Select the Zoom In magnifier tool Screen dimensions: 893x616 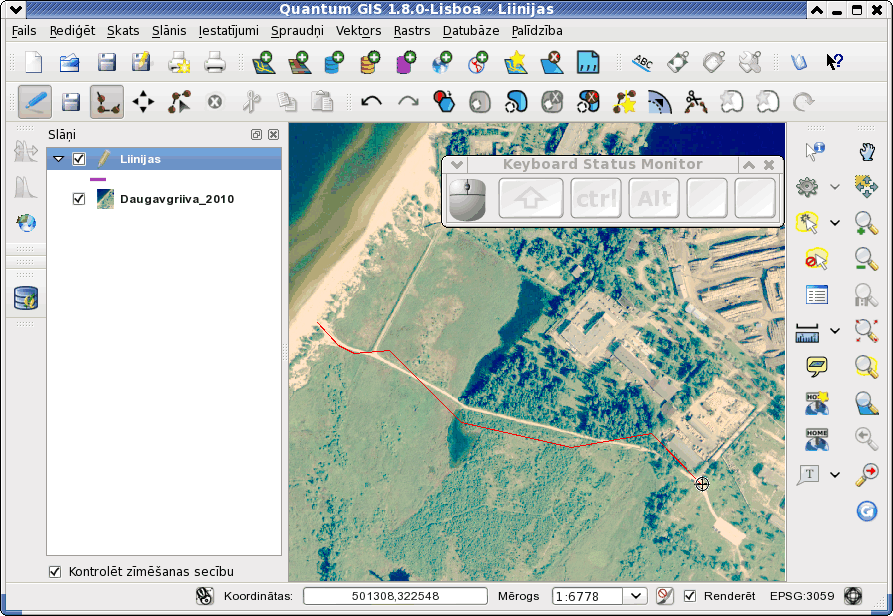866,223
